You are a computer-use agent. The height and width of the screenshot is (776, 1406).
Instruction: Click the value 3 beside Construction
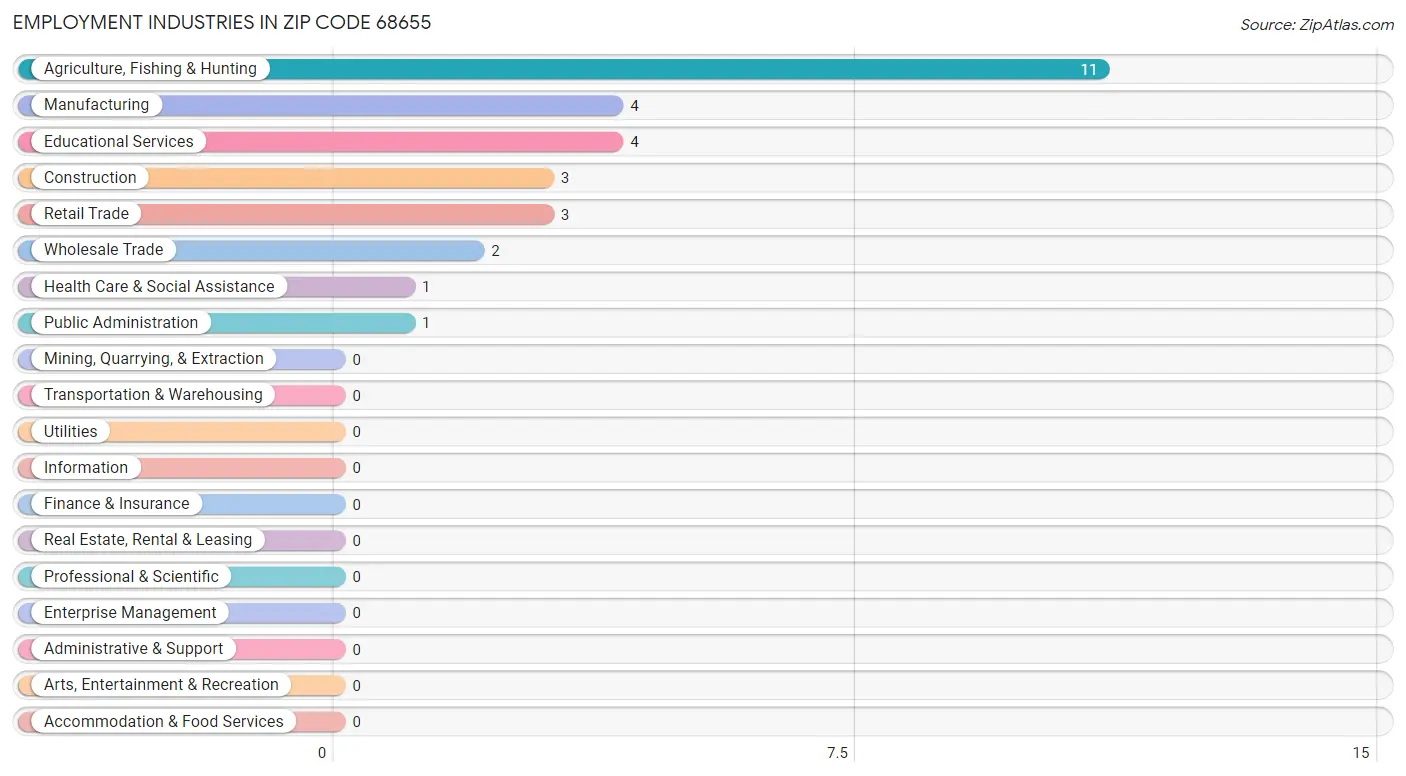(x=565, y=178)
